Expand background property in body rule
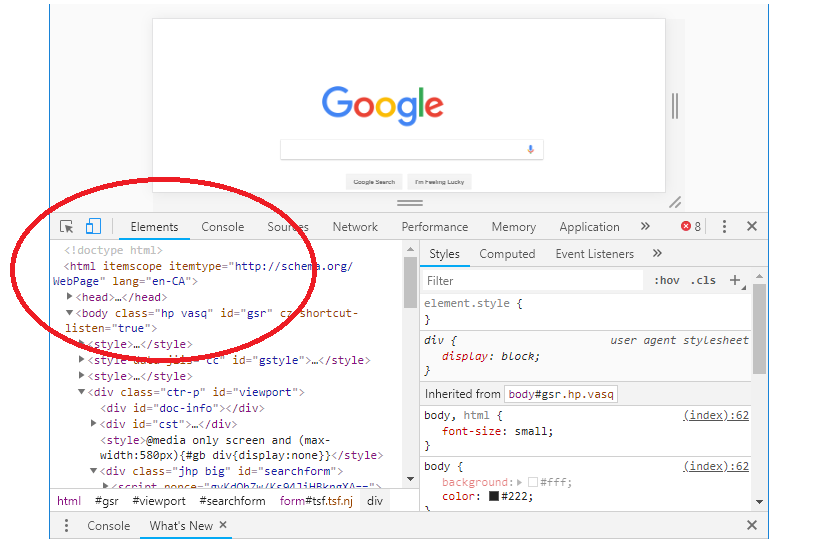 point(519,482)
